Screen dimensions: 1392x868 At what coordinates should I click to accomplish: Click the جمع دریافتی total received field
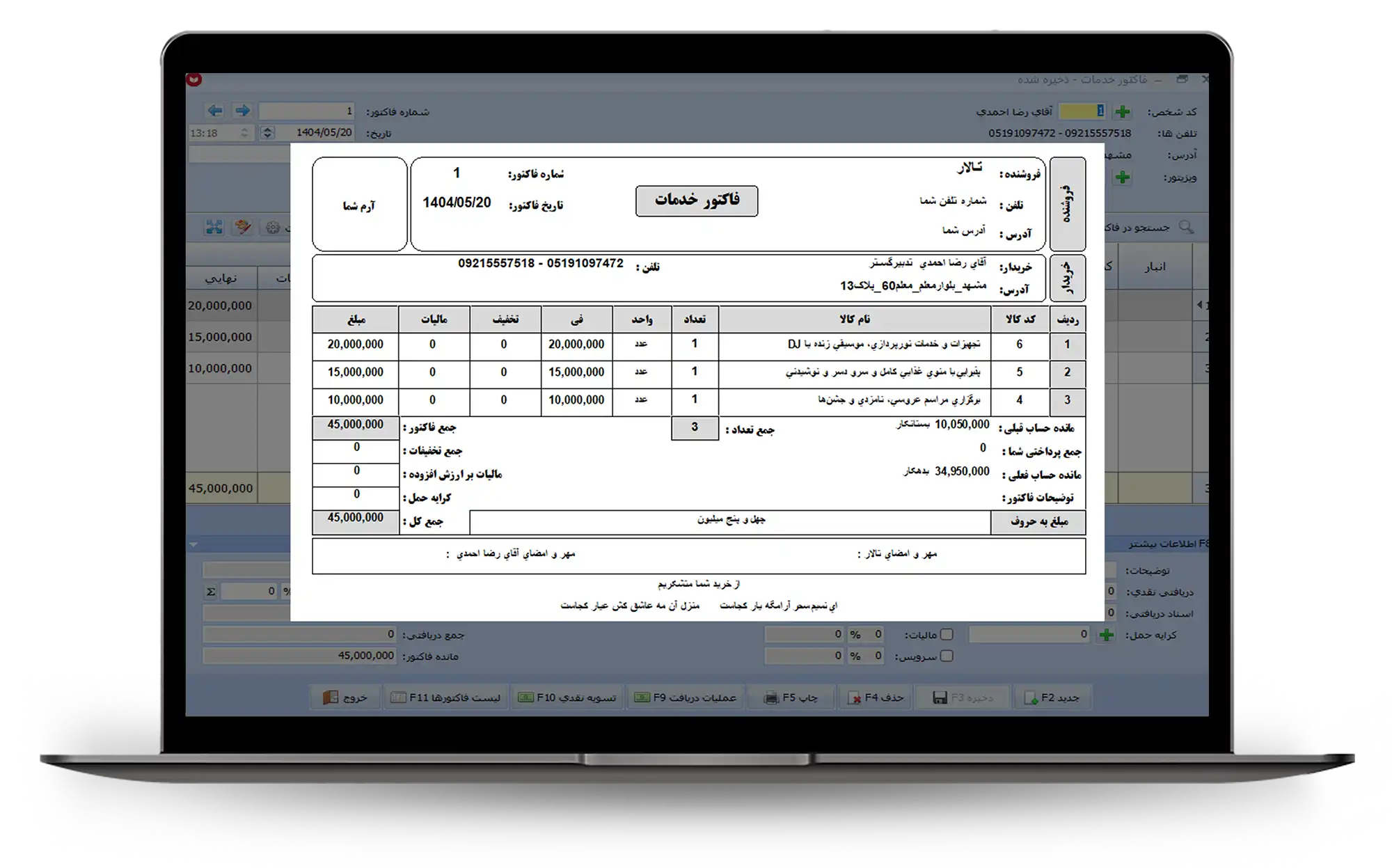(299, 634)
